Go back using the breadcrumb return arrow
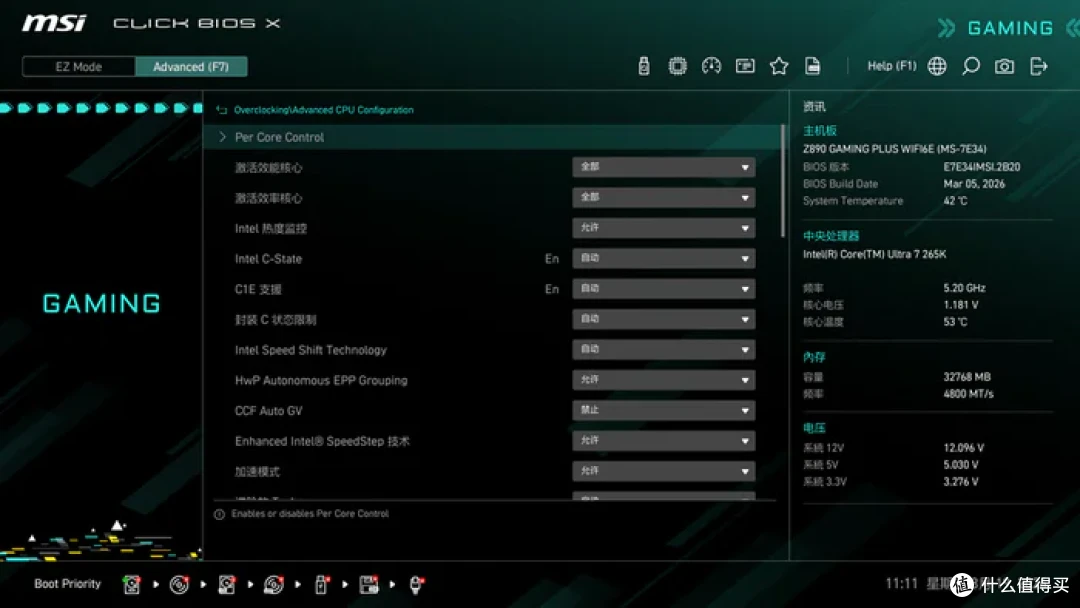This screenshot has width=1080, height=608. (x=222, y=109)
